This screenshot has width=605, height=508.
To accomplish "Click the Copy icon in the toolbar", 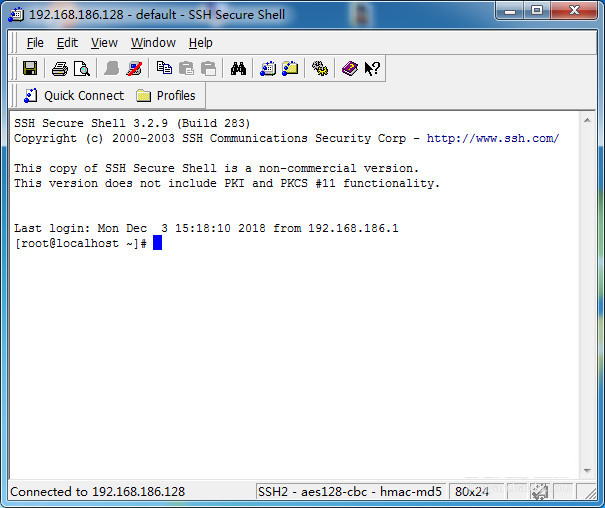I will click(x=164, y=69).
